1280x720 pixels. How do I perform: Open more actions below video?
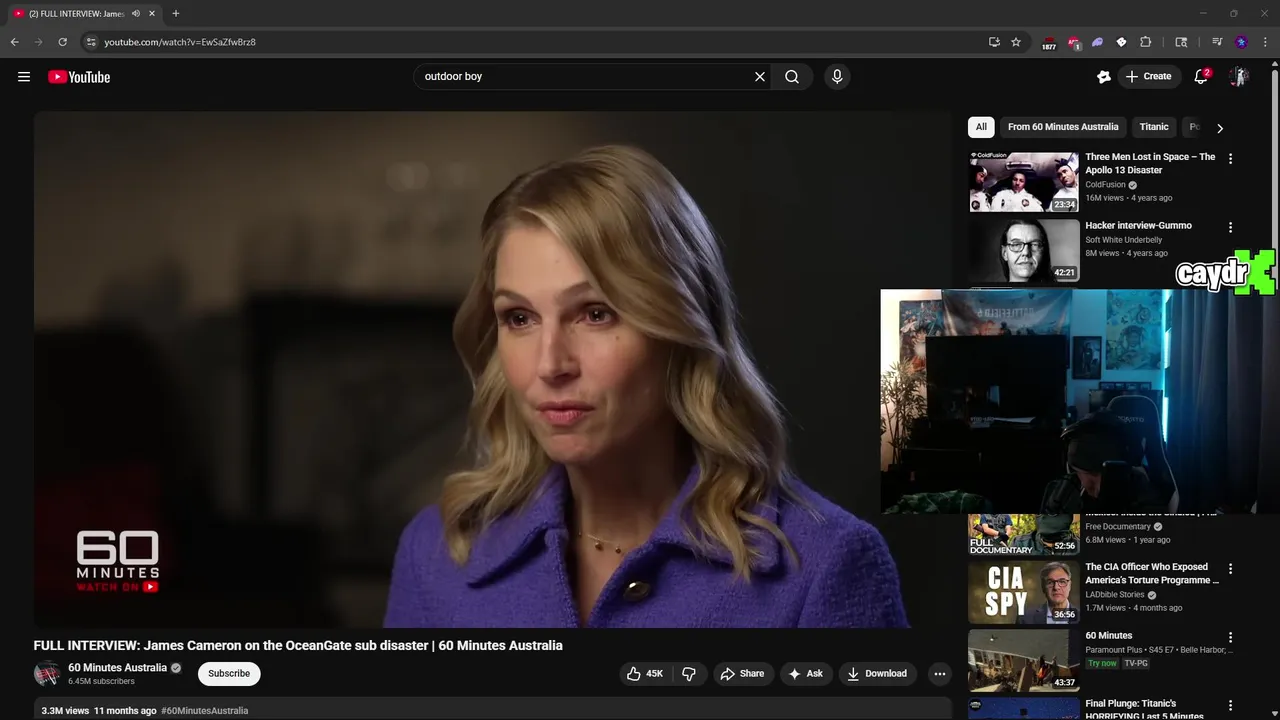click(939, 674)
